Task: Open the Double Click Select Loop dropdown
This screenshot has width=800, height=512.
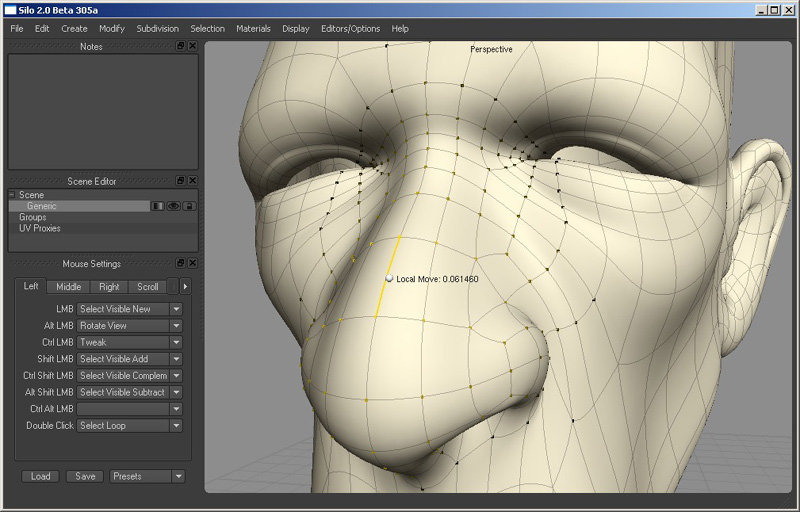Action: pyautogui.click(x=176, y=426)
